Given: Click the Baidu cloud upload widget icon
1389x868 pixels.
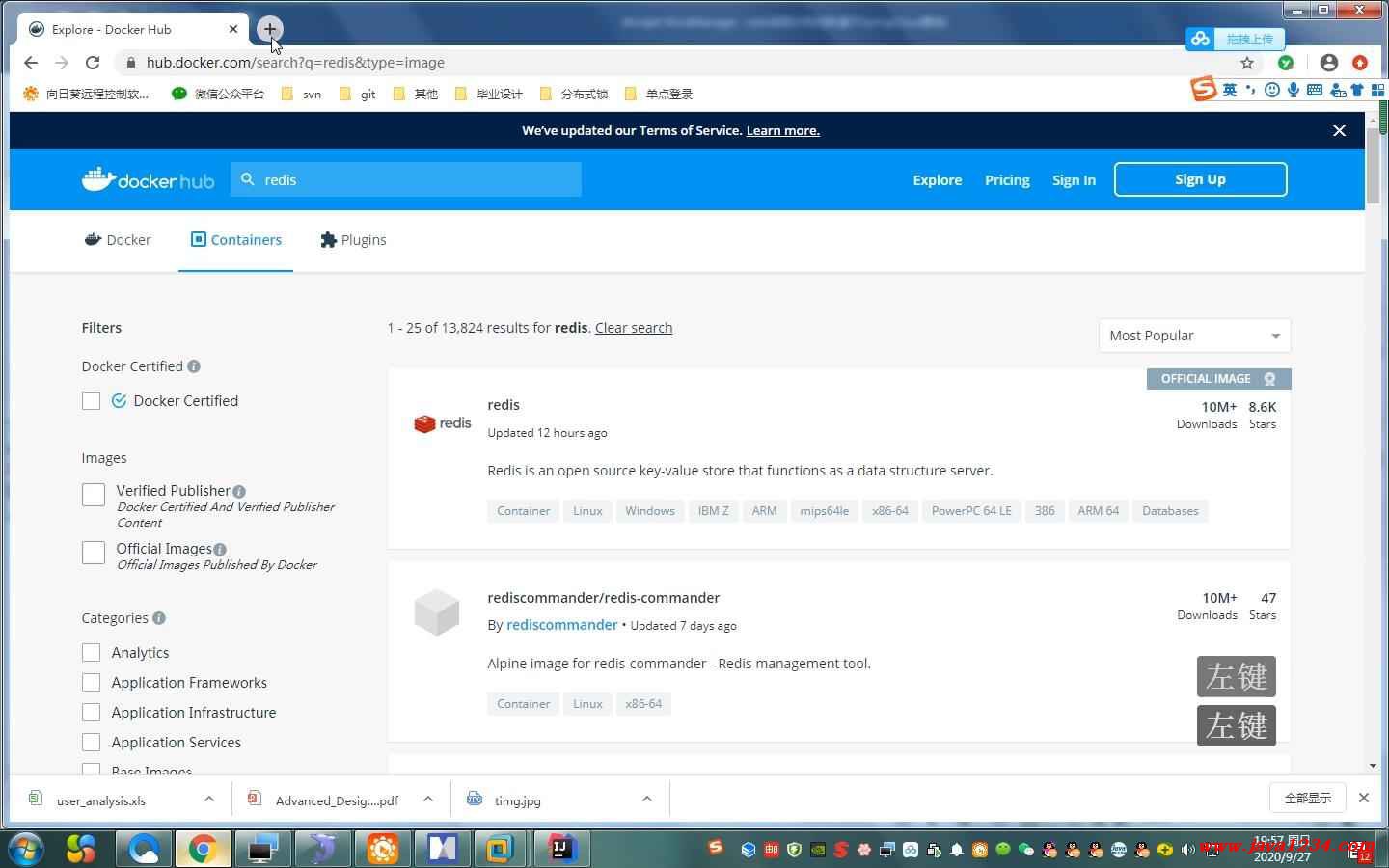Looking at the screenshot, I should pyautogui.click(x=1201, y=39).
